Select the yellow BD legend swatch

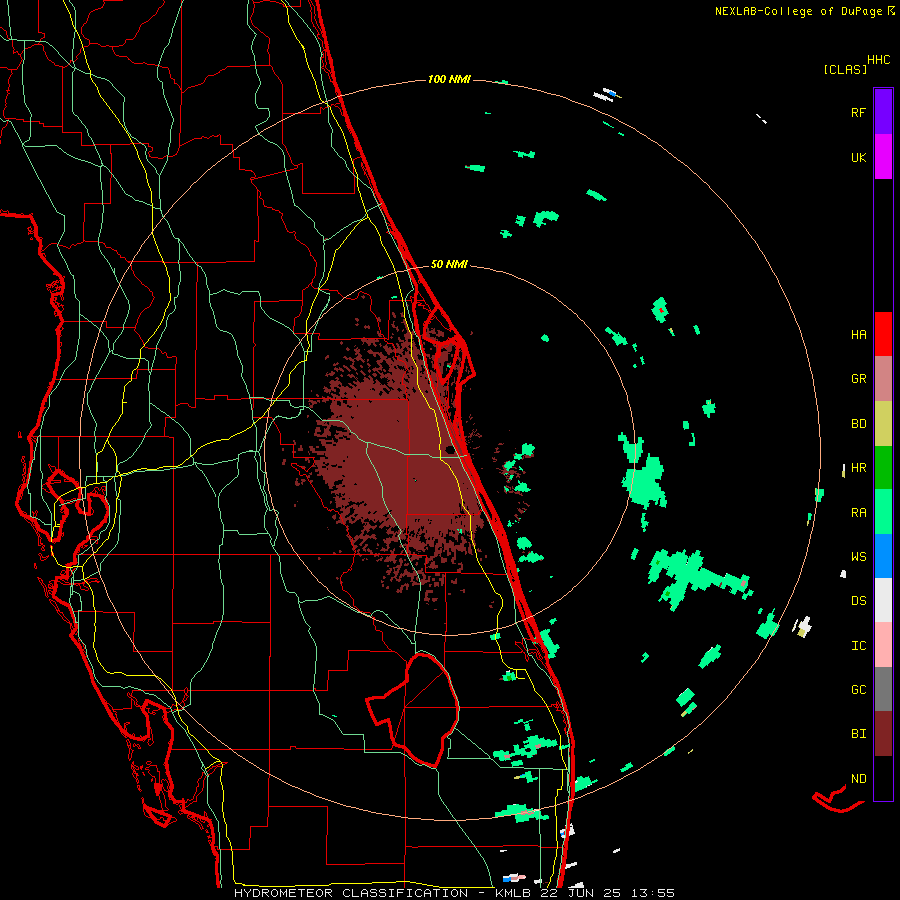click(x=883, y=424)
